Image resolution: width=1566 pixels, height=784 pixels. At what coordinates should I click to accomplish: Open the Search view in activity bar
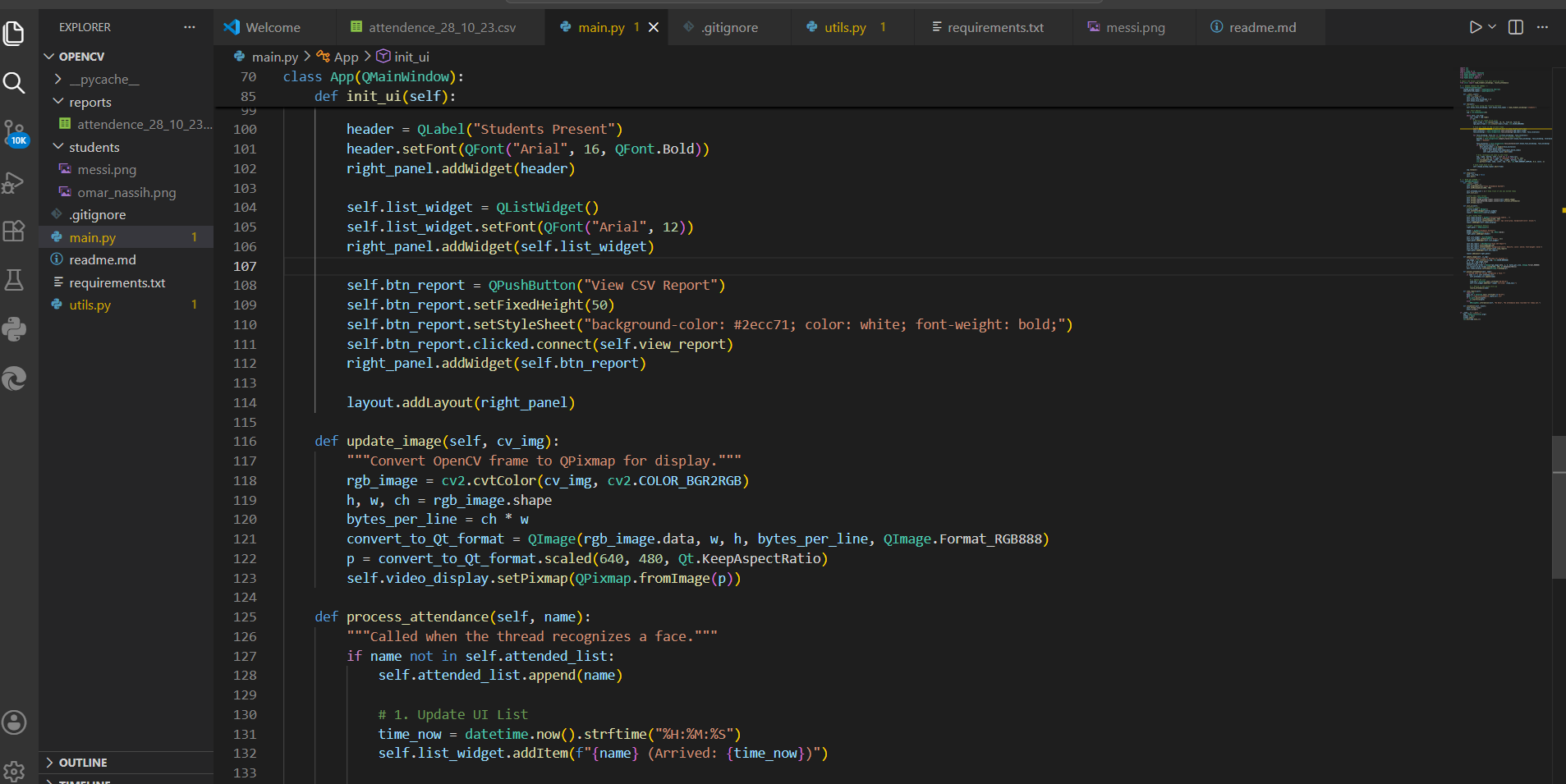click(14, 83)
